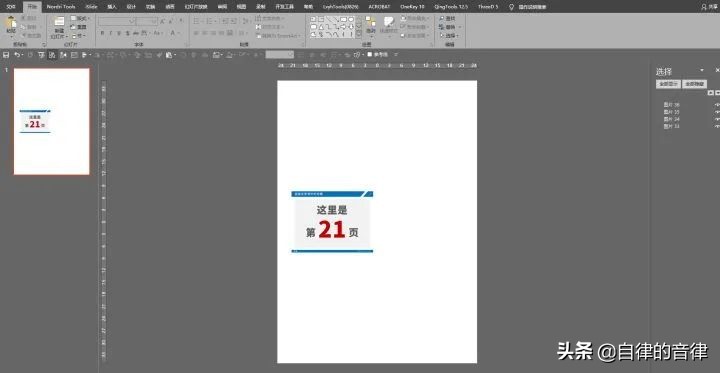The height and width of the screenshot is (373, 720).
Task: Toggle Bold formatting in the font group
Action: pos(102,33)
